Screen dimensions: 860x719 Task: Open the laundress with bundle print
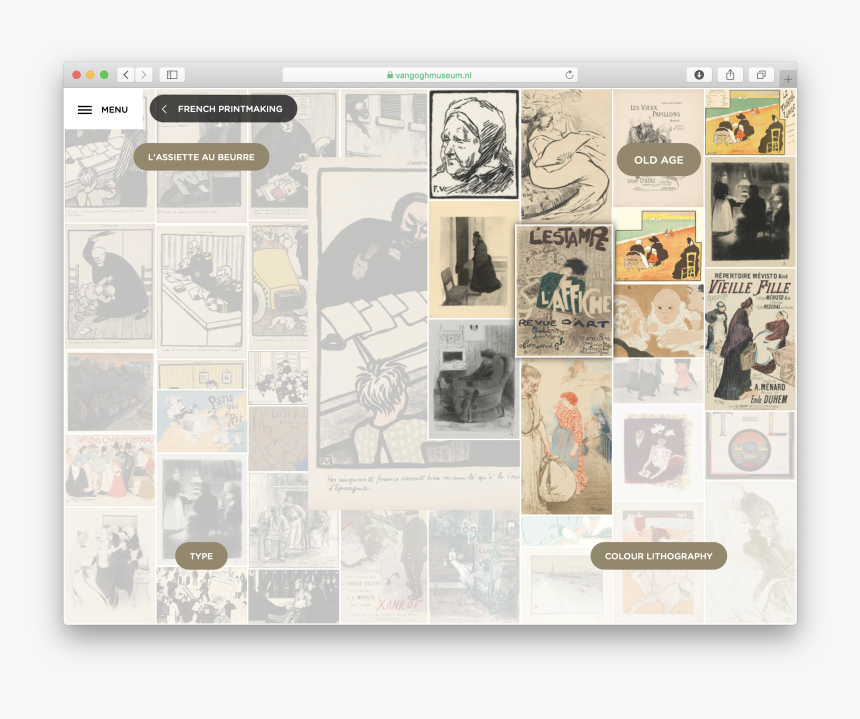(x=566, y=437)
